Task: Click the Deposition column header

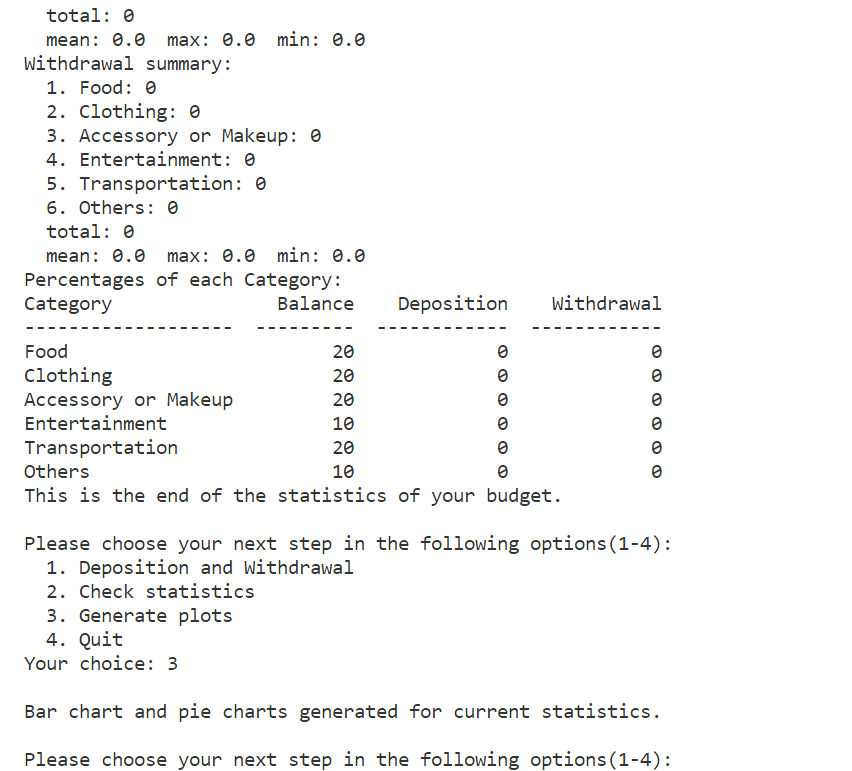Action: (453, 304)
